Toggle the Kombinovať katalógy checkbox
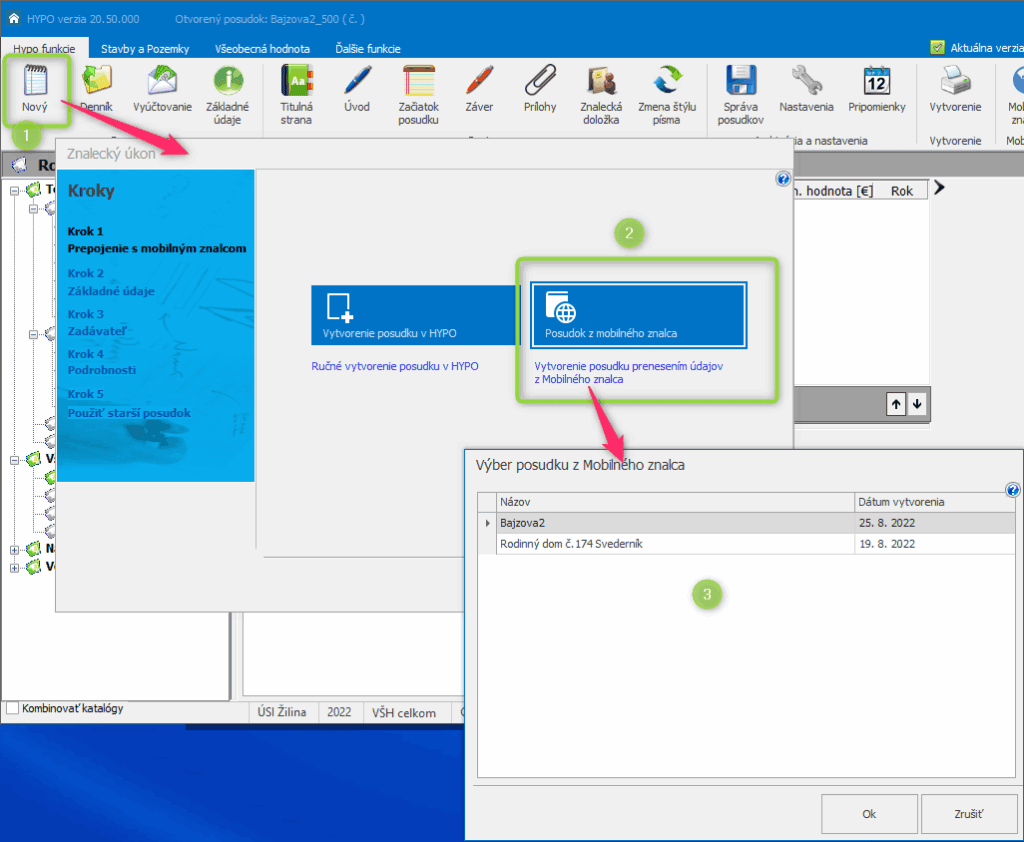The width and height of the screenshot is (1024, 842). [x=12, y=709]
